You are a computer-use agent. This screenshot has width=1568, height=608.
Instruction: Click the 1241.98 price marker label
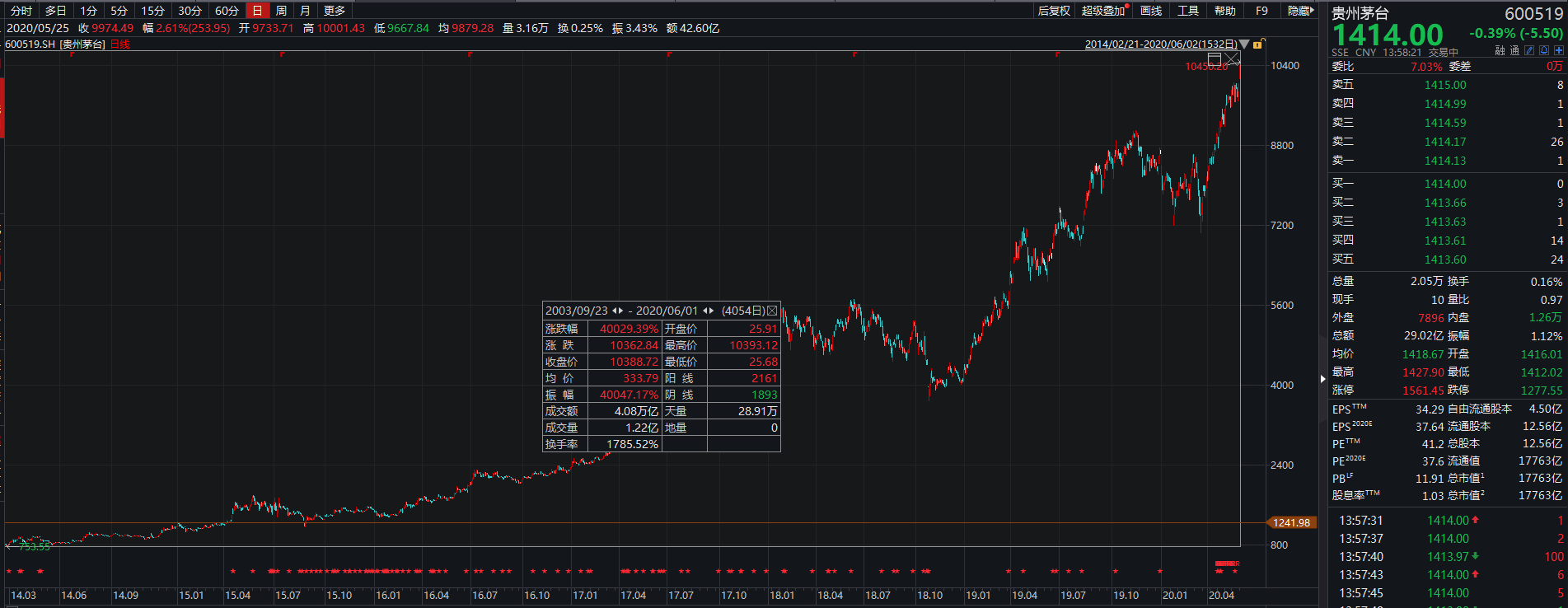[1291, 523]
